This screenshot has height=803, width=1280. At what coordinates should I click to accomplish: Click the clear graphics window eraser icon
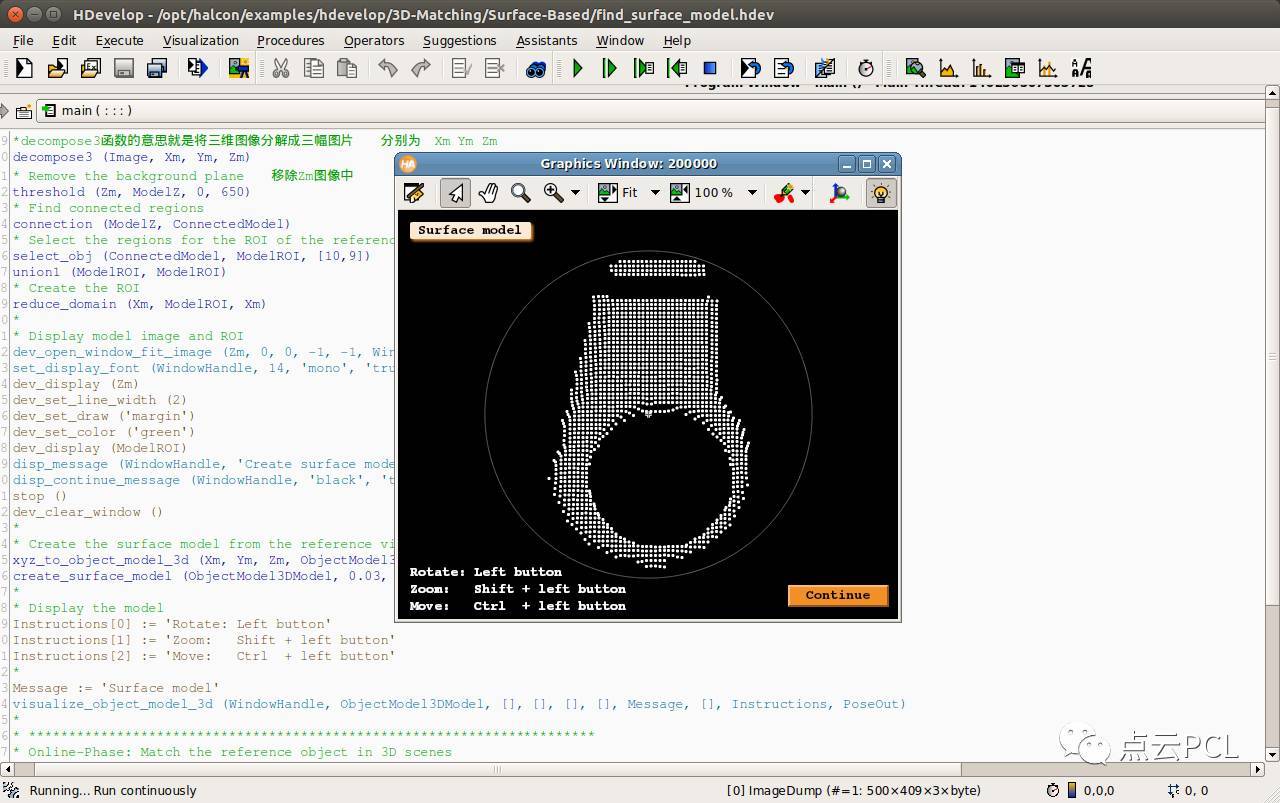click(414, 193)
